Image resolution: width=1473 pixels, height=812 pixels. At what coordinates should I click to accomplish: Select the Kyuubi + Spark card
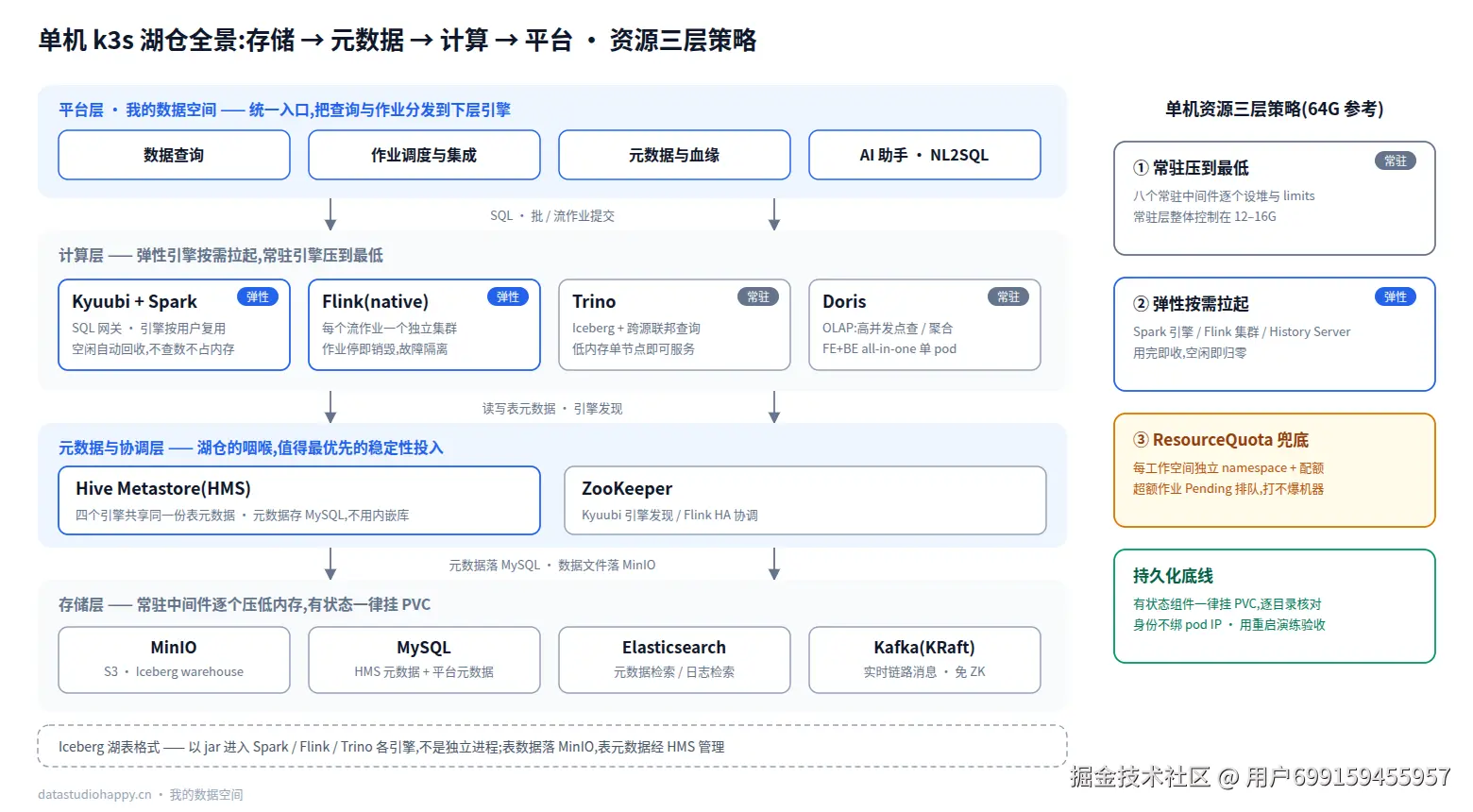click(174, 325)
